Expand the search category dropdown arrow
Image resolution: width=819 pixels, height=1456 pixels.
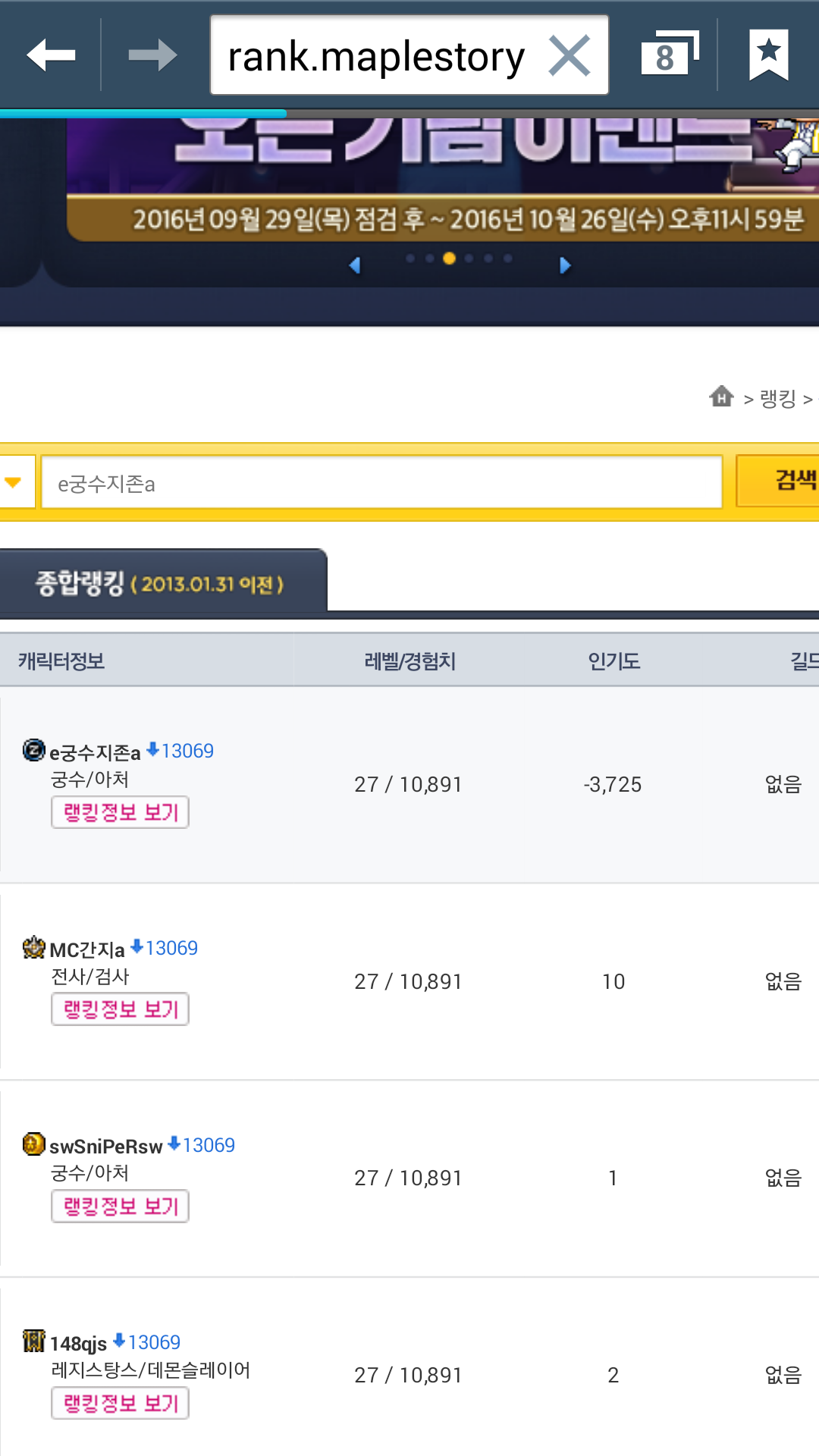(x=13, y=482)
